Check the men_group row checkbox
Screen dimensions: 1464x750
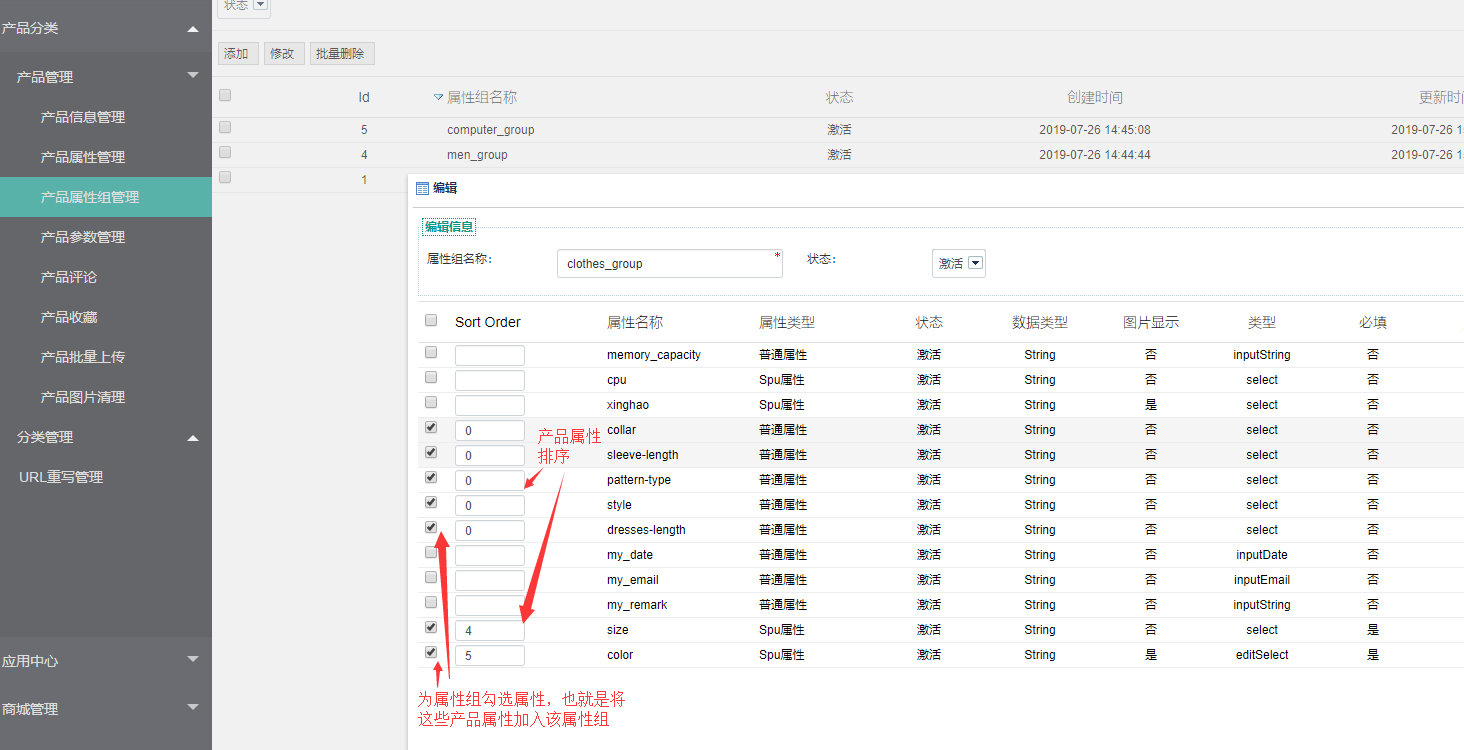(225, 153)
